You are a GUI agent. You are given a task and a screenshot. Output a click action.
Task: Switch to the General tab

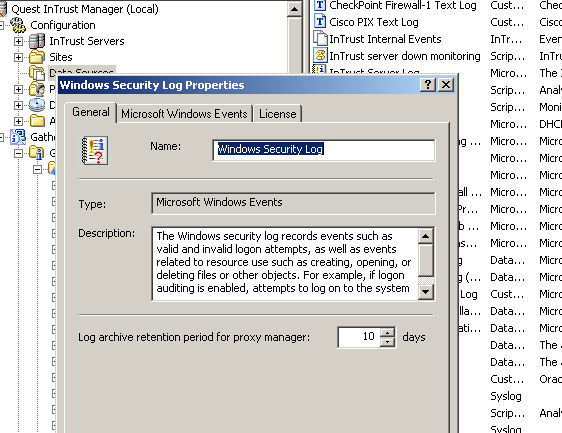(91, 112)
